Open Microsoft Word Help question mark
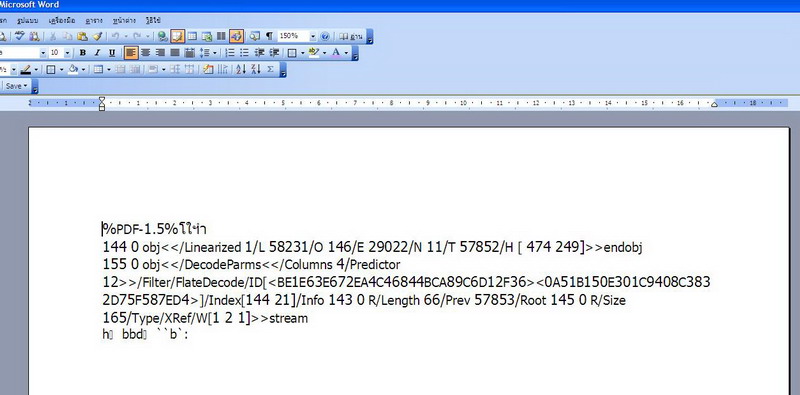This screenshot has height=395, width=800. [326, 36]
